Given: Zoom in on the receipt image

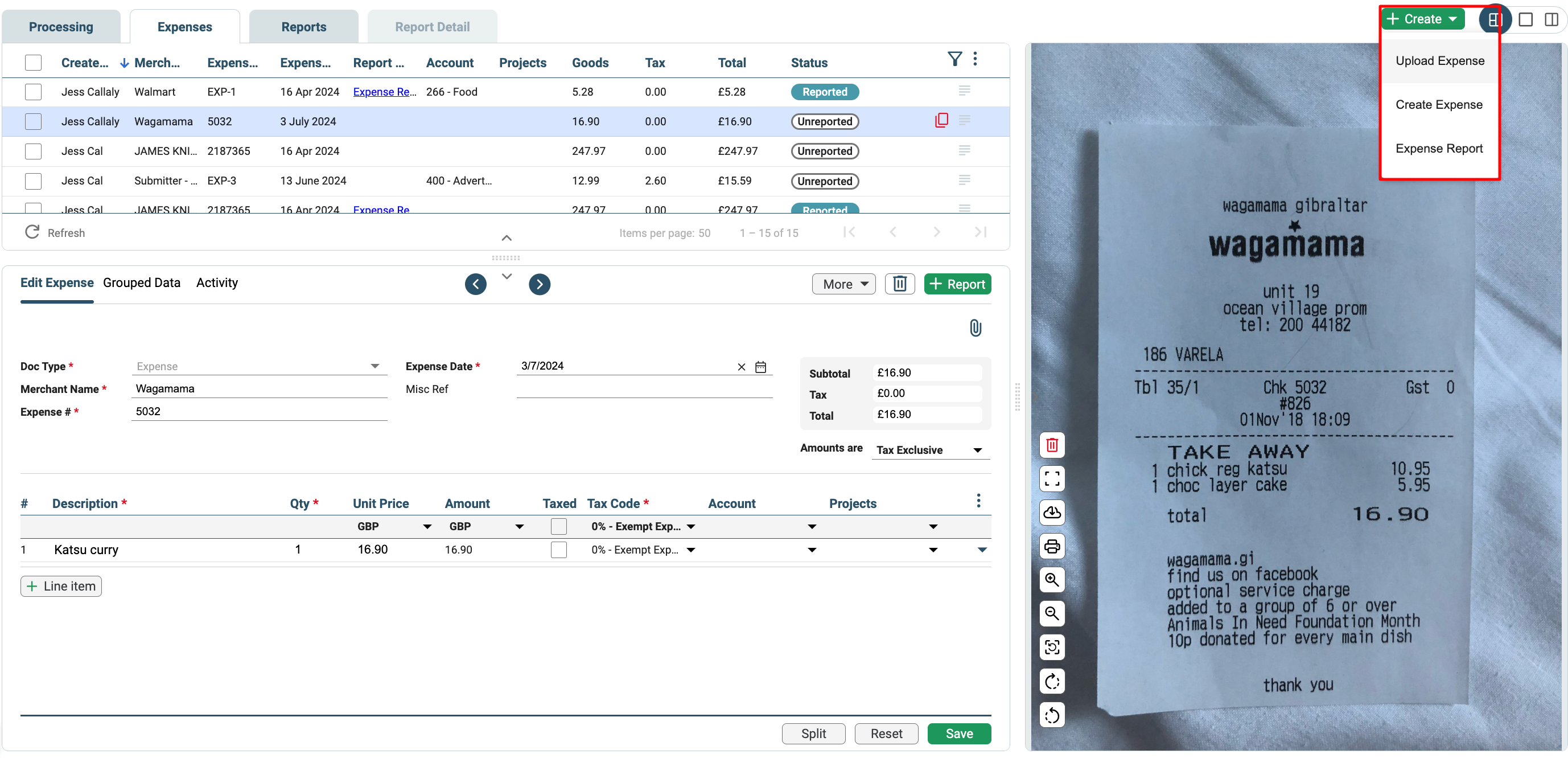Looking at the screenshot, I should 1052,580.
